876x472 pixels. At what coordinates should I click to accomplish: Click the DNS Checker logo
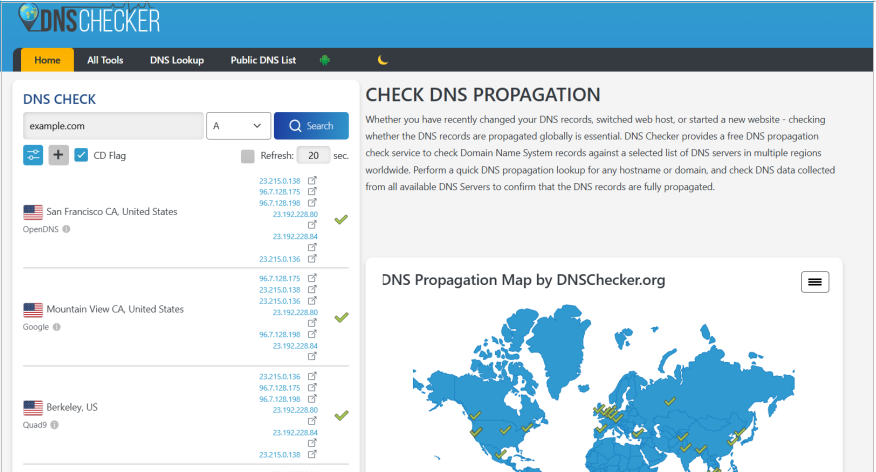89,19
